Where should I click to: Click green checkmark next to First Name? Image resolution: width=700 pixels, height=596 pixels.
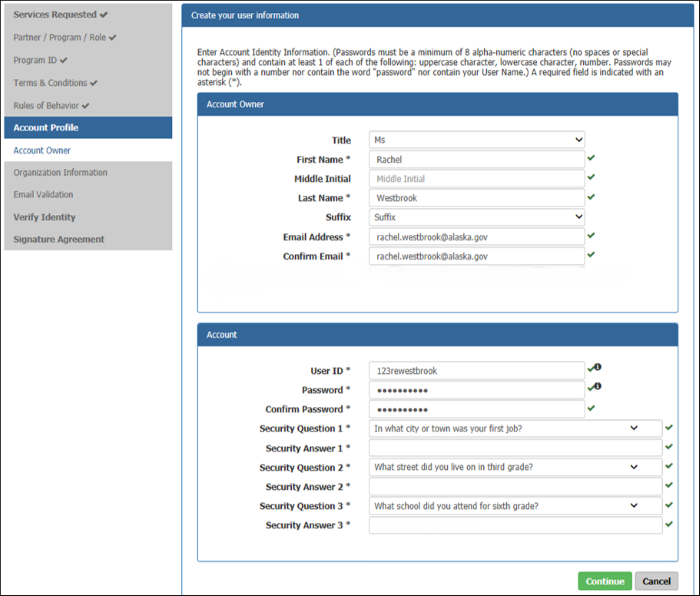(591, 158)
